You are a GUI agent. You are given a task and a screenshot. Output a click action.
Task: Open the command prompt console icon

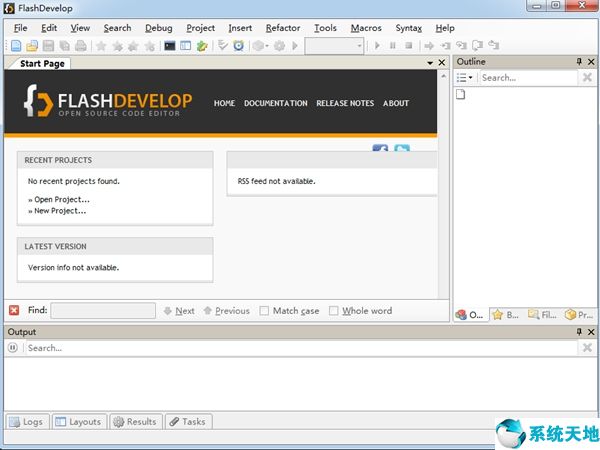click(170, 46)
